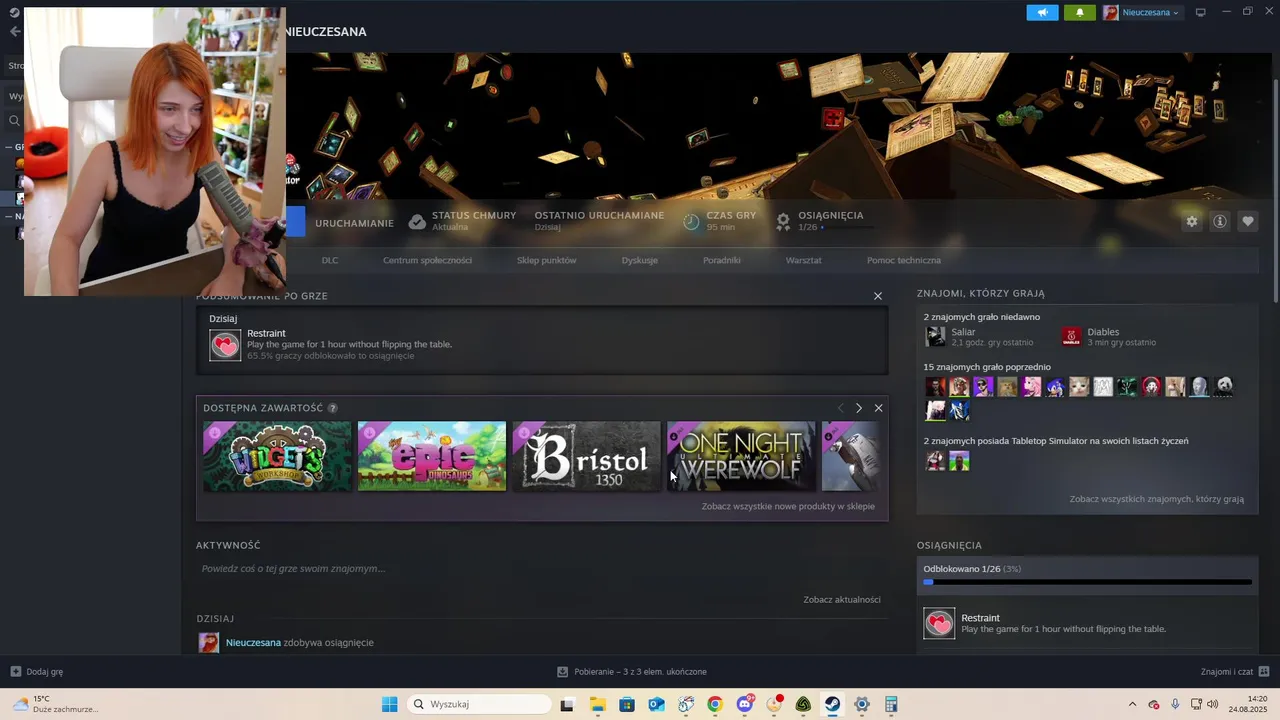Open Steam announcements megaphone button
1280x720 pixels.
click(1042, 13)
